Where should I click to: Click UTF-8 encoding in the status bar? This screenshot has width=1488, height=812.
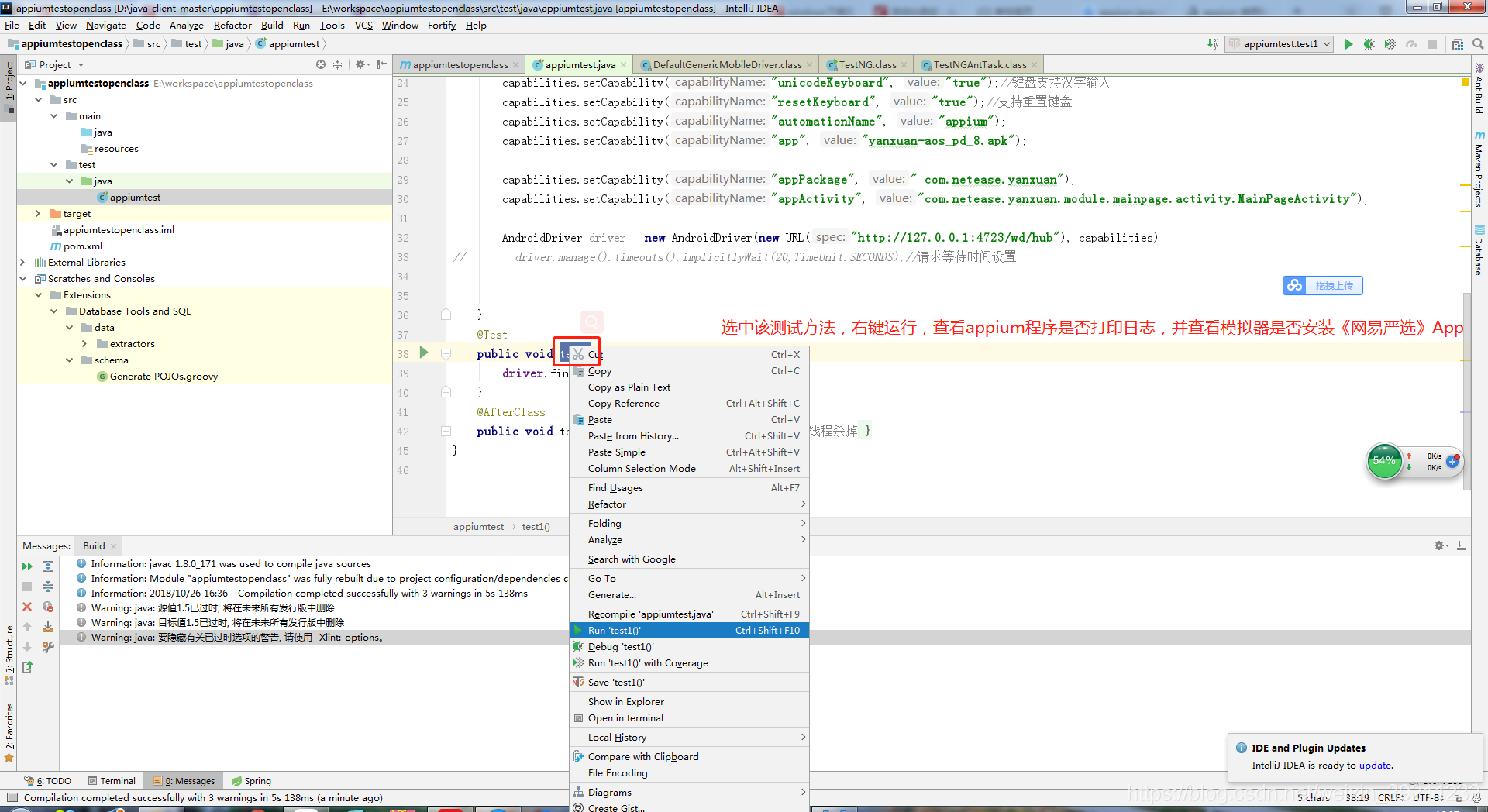(x=1428, y=797)
